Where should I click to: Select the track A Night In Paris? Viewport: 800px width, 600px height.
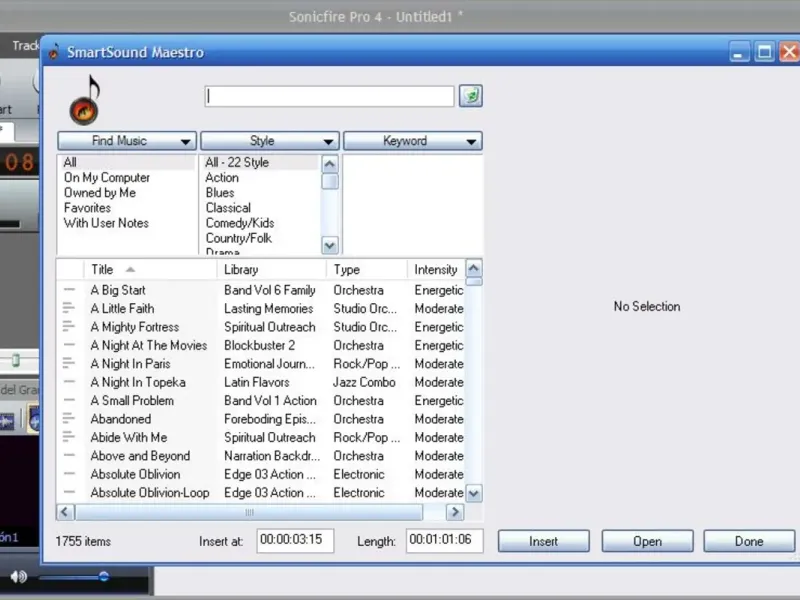130,363
